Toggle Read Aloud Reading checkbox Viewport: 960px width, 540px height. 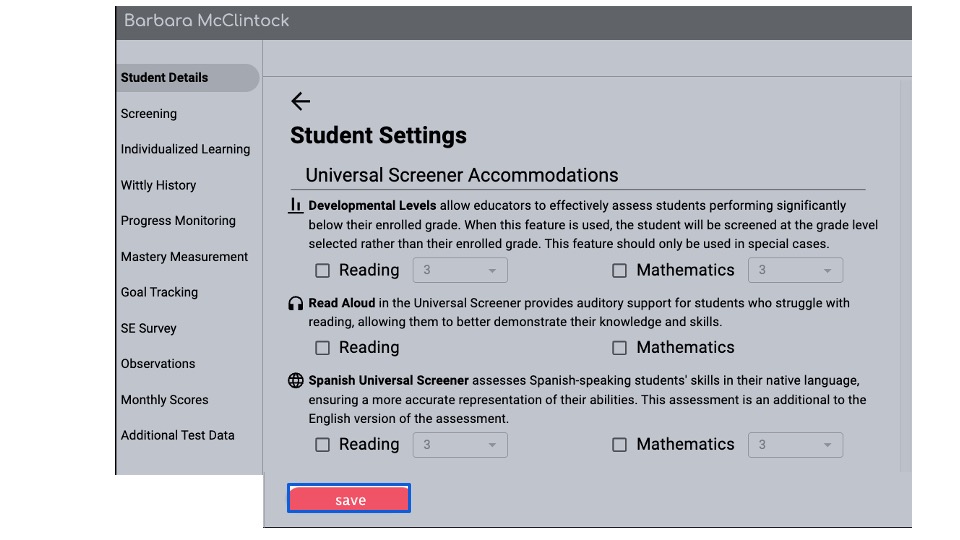pos(322,348)
